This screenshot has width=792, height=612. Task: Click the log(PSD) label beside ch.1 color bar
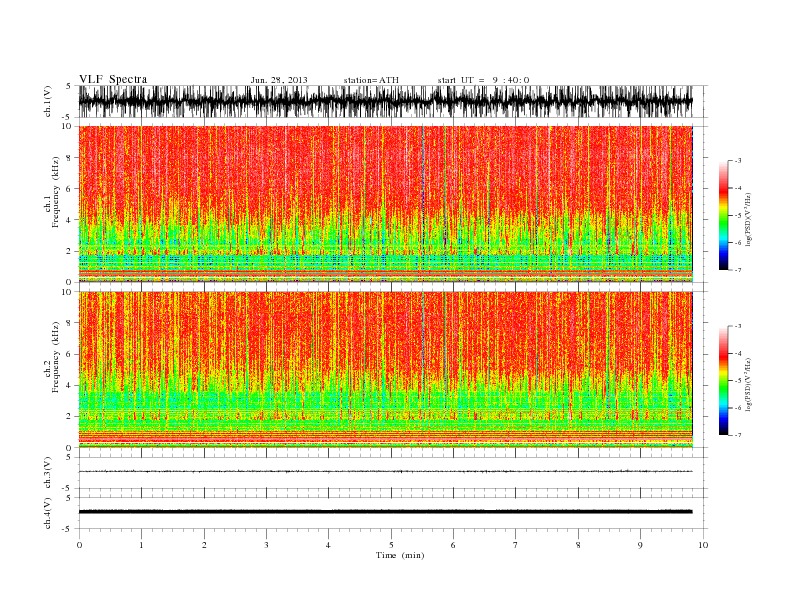tap(748, 220)
